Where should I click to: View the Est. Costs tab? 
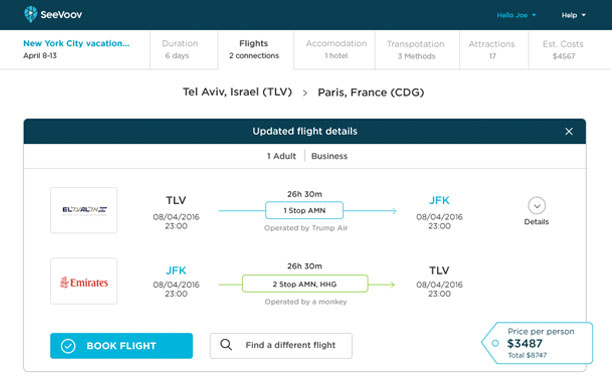click(563, 50)
